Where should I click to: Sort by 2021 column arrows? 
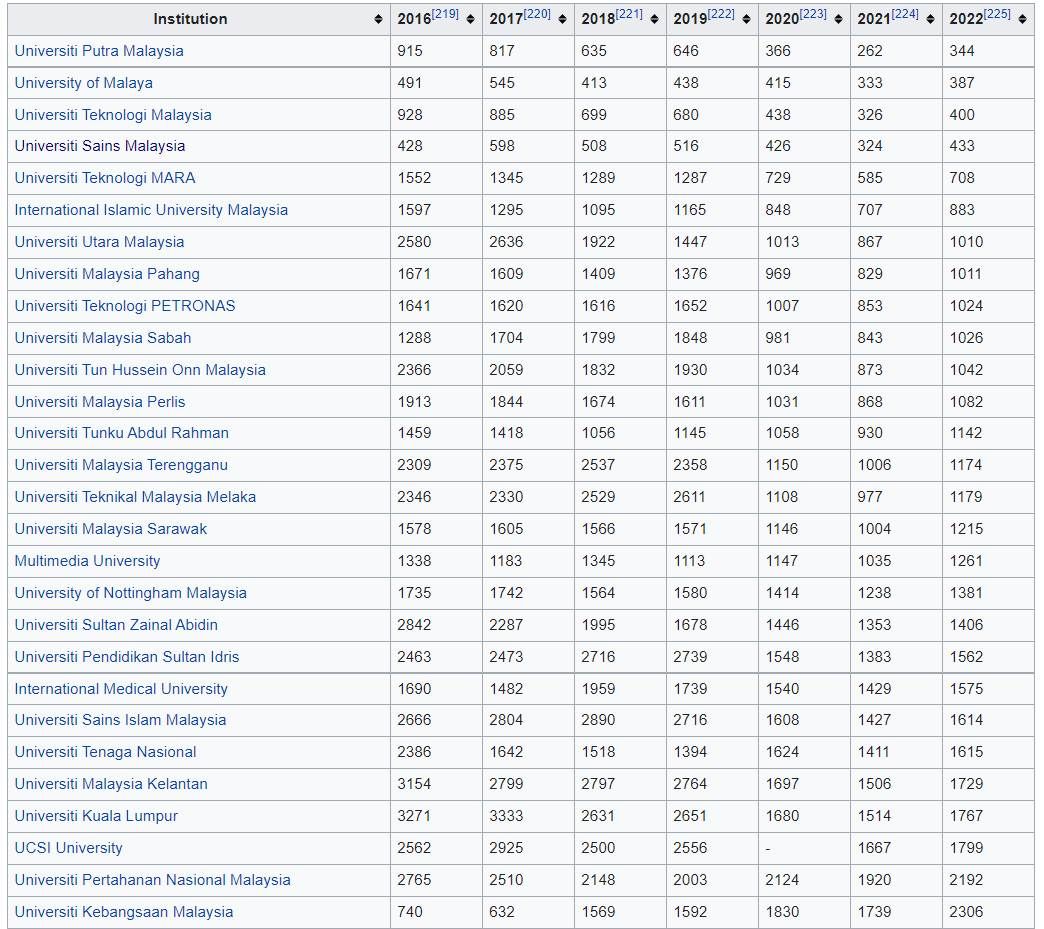929,19
